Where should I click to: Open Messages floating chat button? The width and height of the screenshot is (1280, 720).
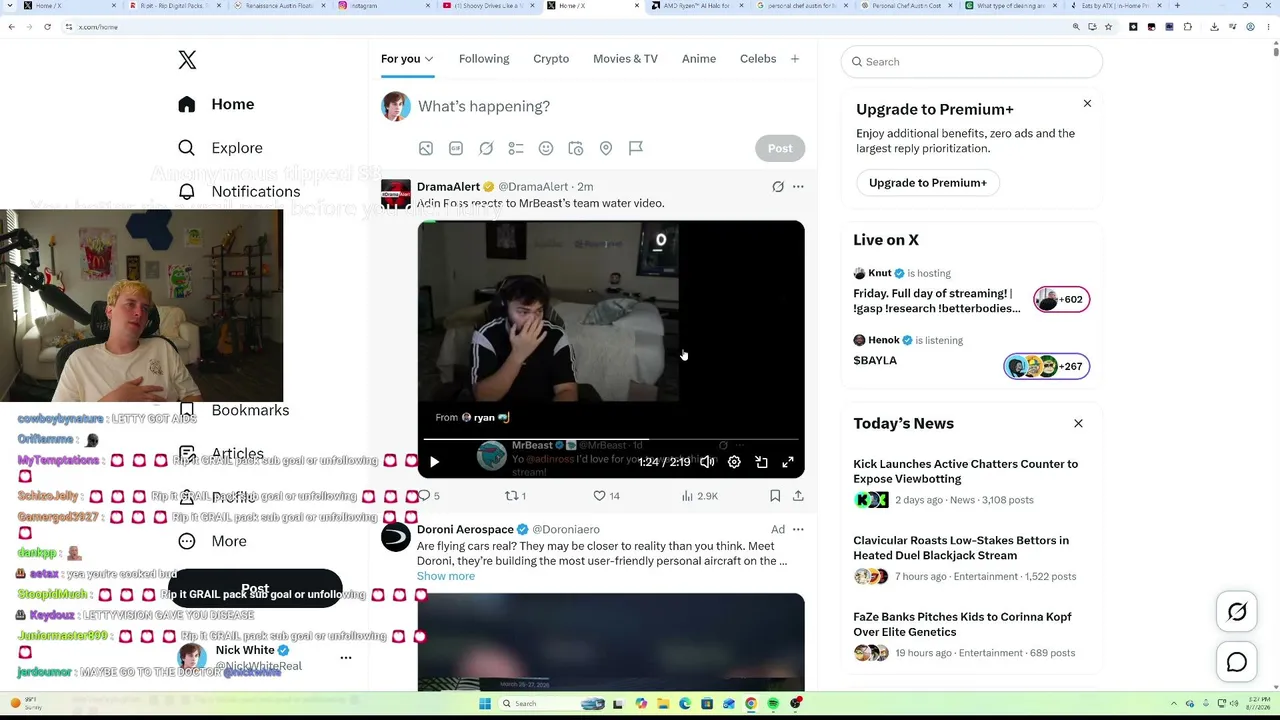(x=1237, y=662)
